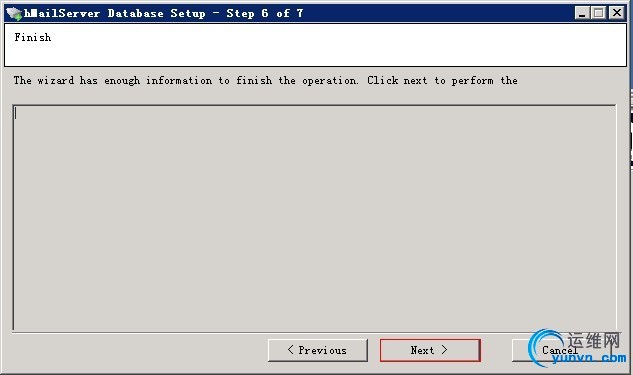Minimize the Database Setup window
Image resolution: width=633 pixels, height=375 pixels.
tap(582, 13)
